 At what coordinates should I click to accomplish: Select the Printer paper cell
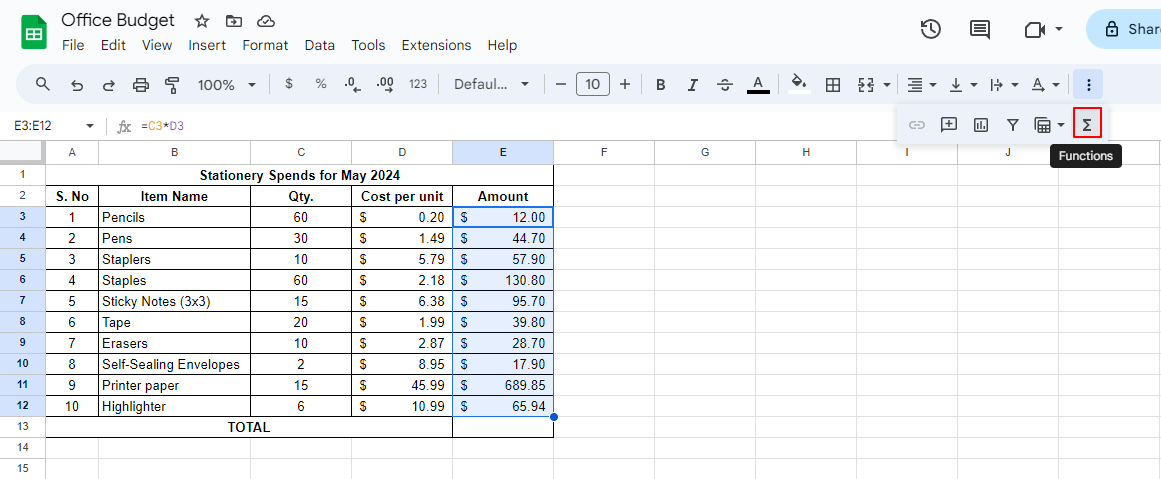[x=174, y=385]
